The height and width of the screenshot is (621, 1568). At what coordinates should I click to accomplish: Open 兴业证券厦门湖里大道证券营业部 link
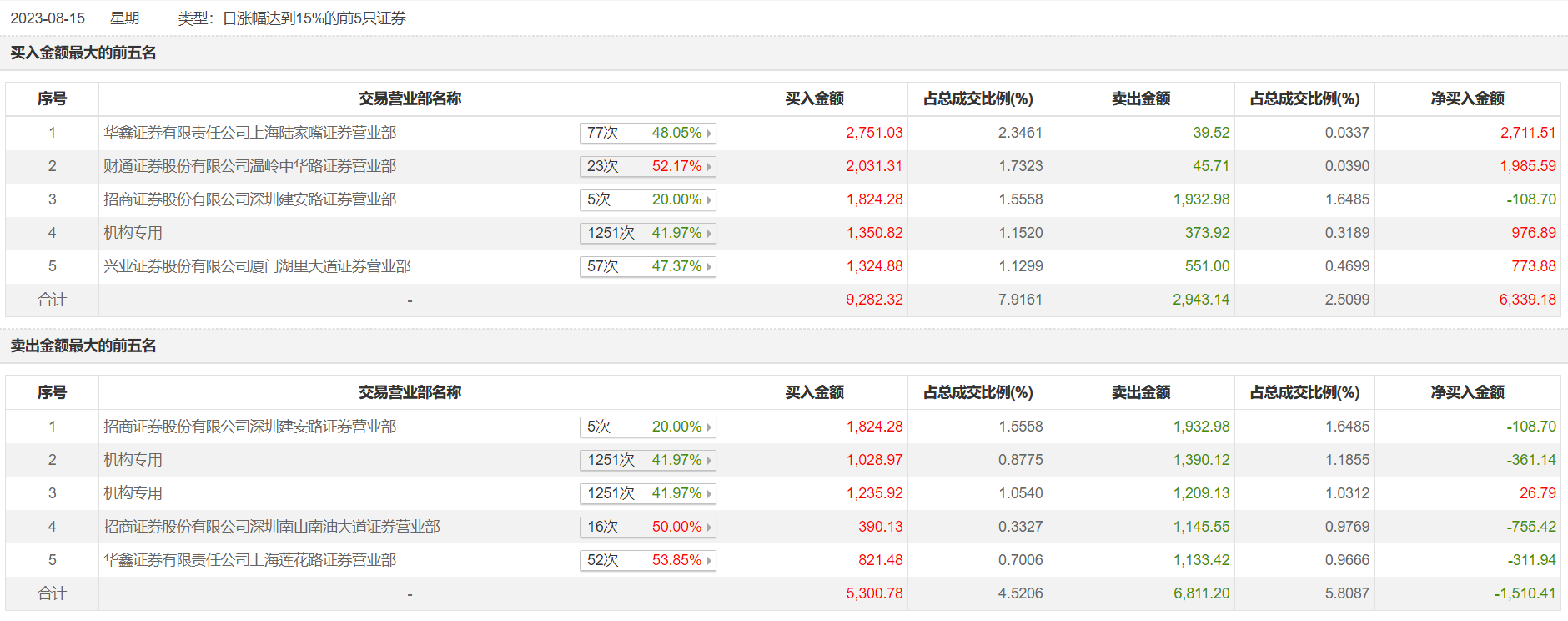point(257,266)
